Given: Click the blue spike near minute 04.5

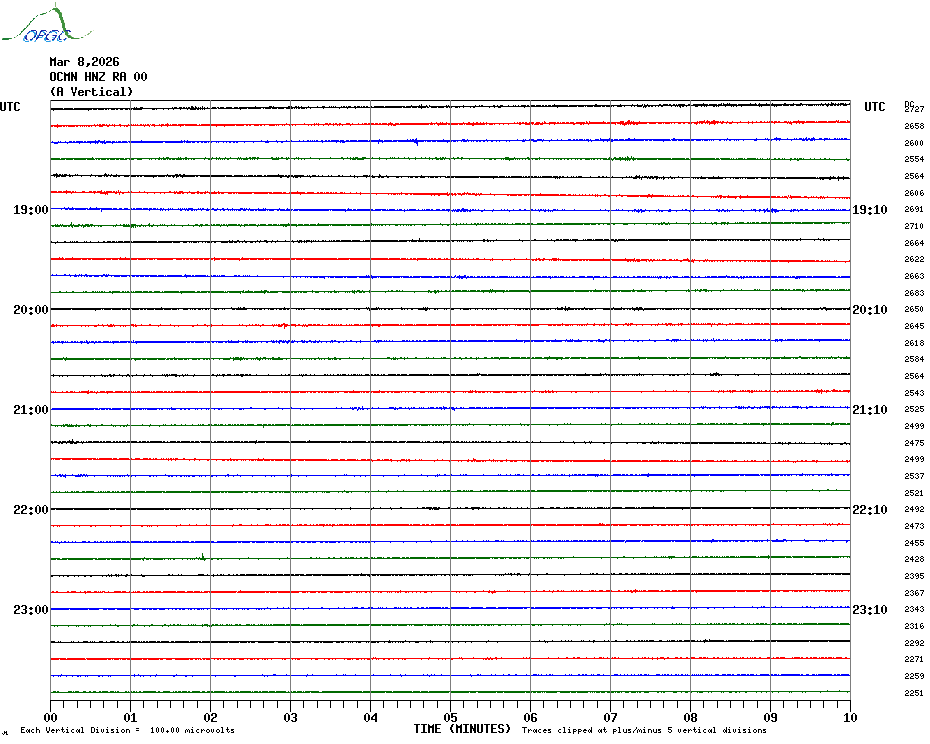Looking at the screenshot, I should tap(416, 142).
